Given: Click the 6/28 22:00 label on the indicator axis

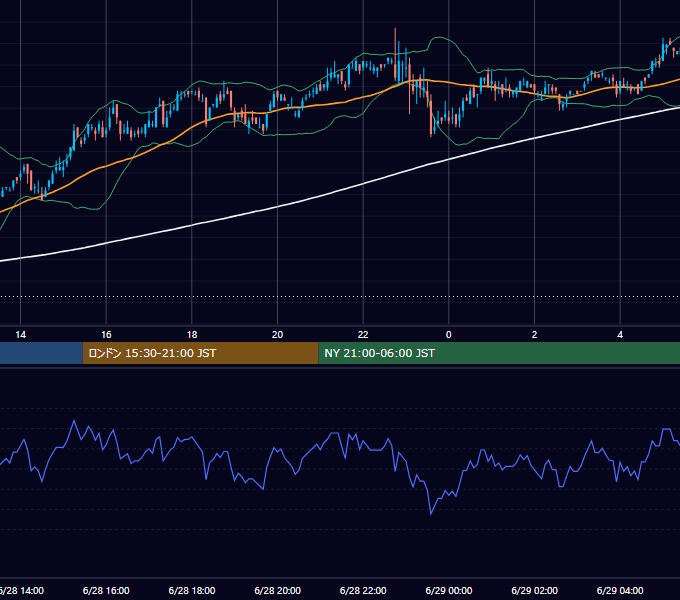Looking at the screenshot, I should pos(363,590).
